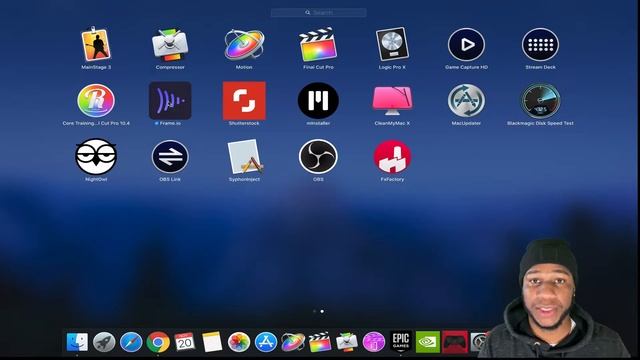The width and height of the screenshot is (640, 360).
Task: Click Final Cut Pro in the Dock
Action: 320,342
